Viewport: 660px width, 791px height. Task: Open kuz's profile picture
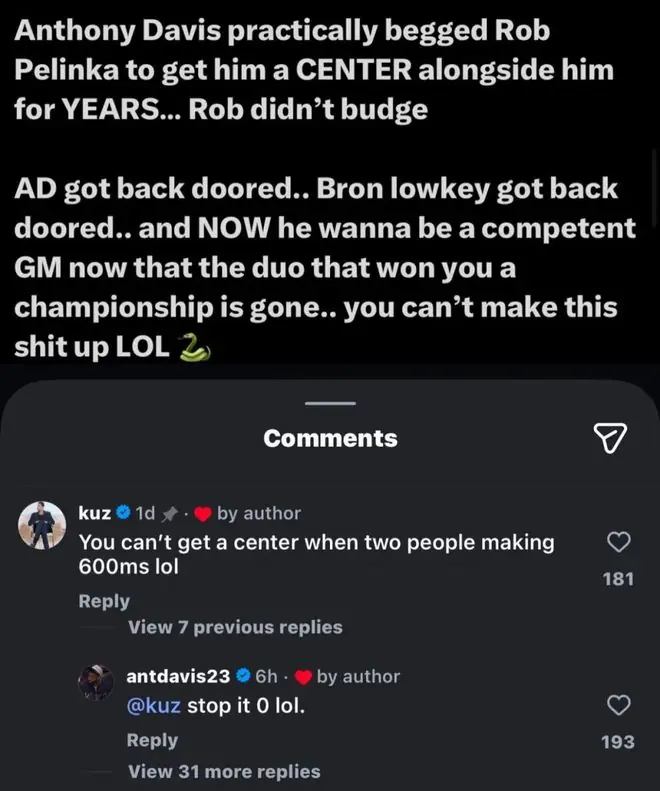42,525
